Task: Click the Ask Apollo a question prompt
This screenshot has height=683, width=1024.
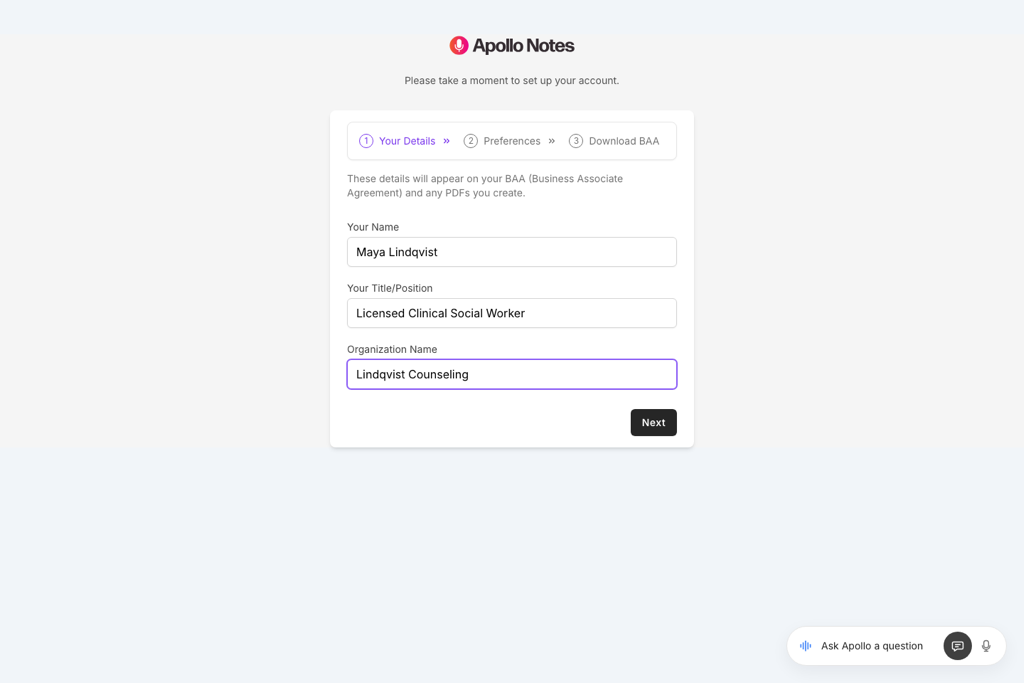Action: point(872,646)
